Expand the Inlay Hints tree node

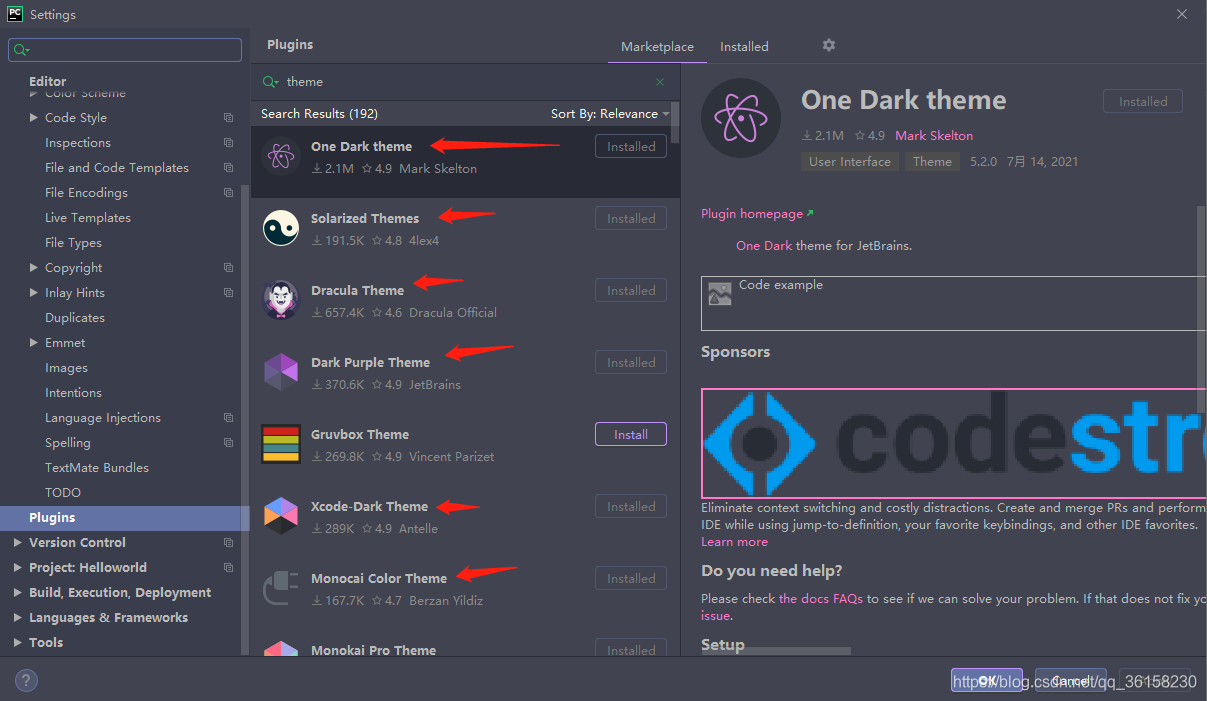coord(34,293)
